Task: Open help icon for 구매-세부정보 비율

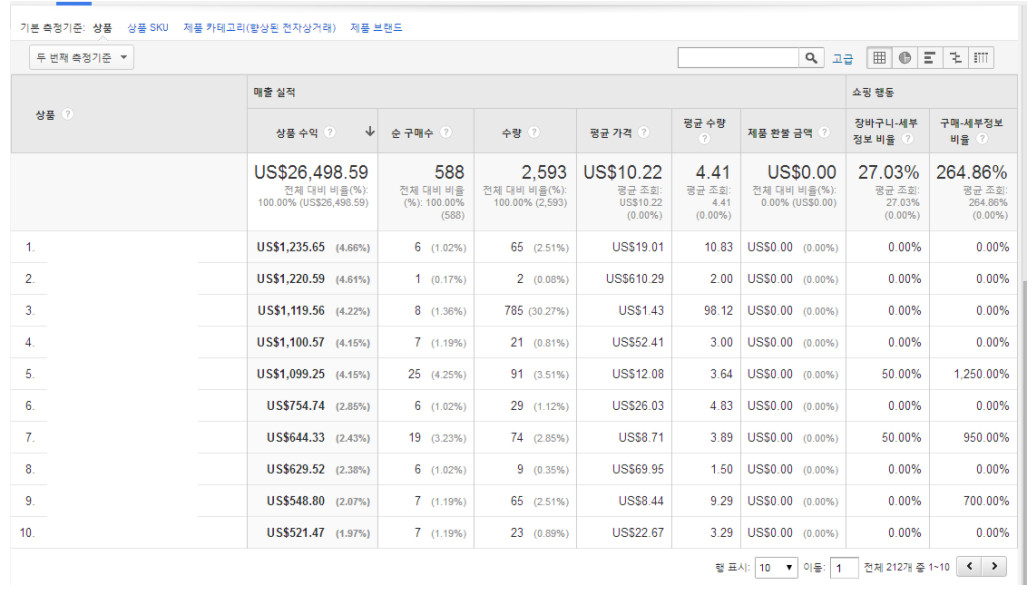Action: [x=982, y=138]
